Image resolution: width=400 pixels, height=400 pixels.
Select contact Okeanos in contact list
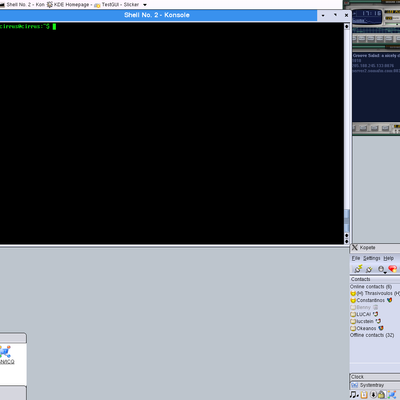point(366,328)
